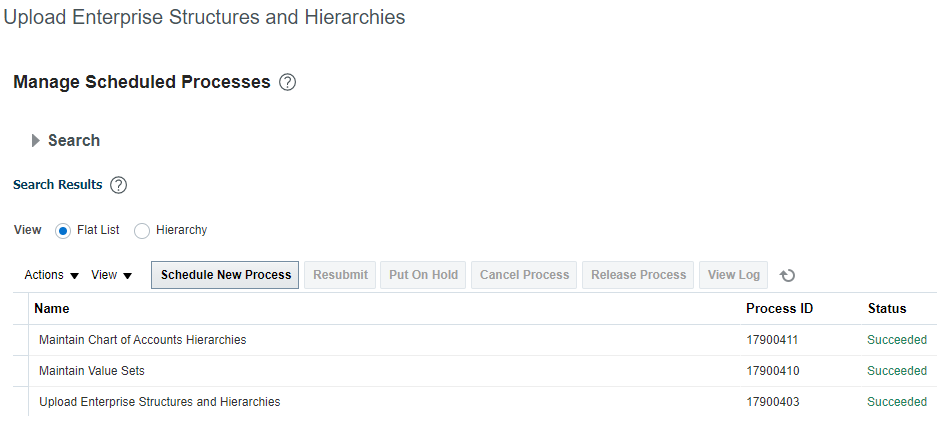Click the View Log button
This screenshot has height=421, width=937.
coord(733,275)
